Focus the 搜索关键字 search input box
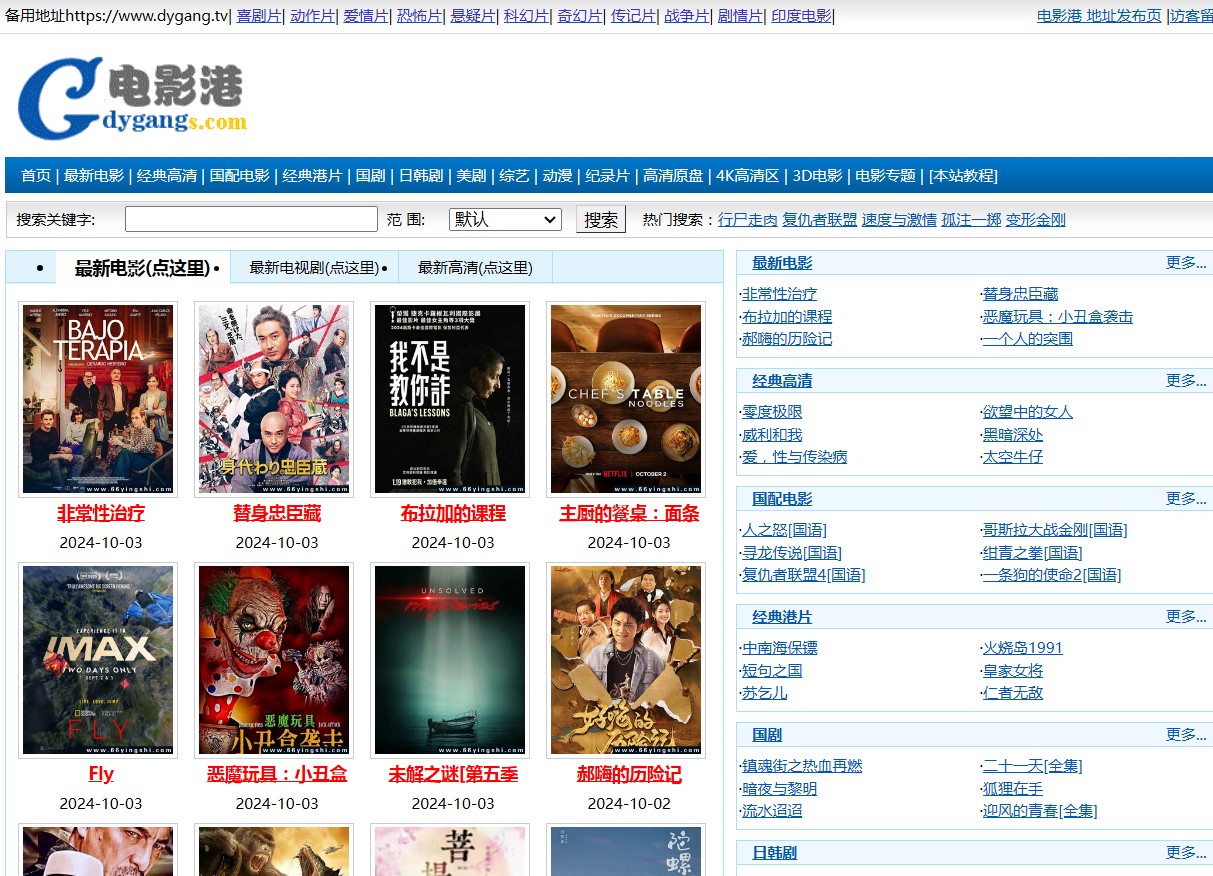Image resolution: width=1213 pixels, height=876 pixels. (251, 219)
